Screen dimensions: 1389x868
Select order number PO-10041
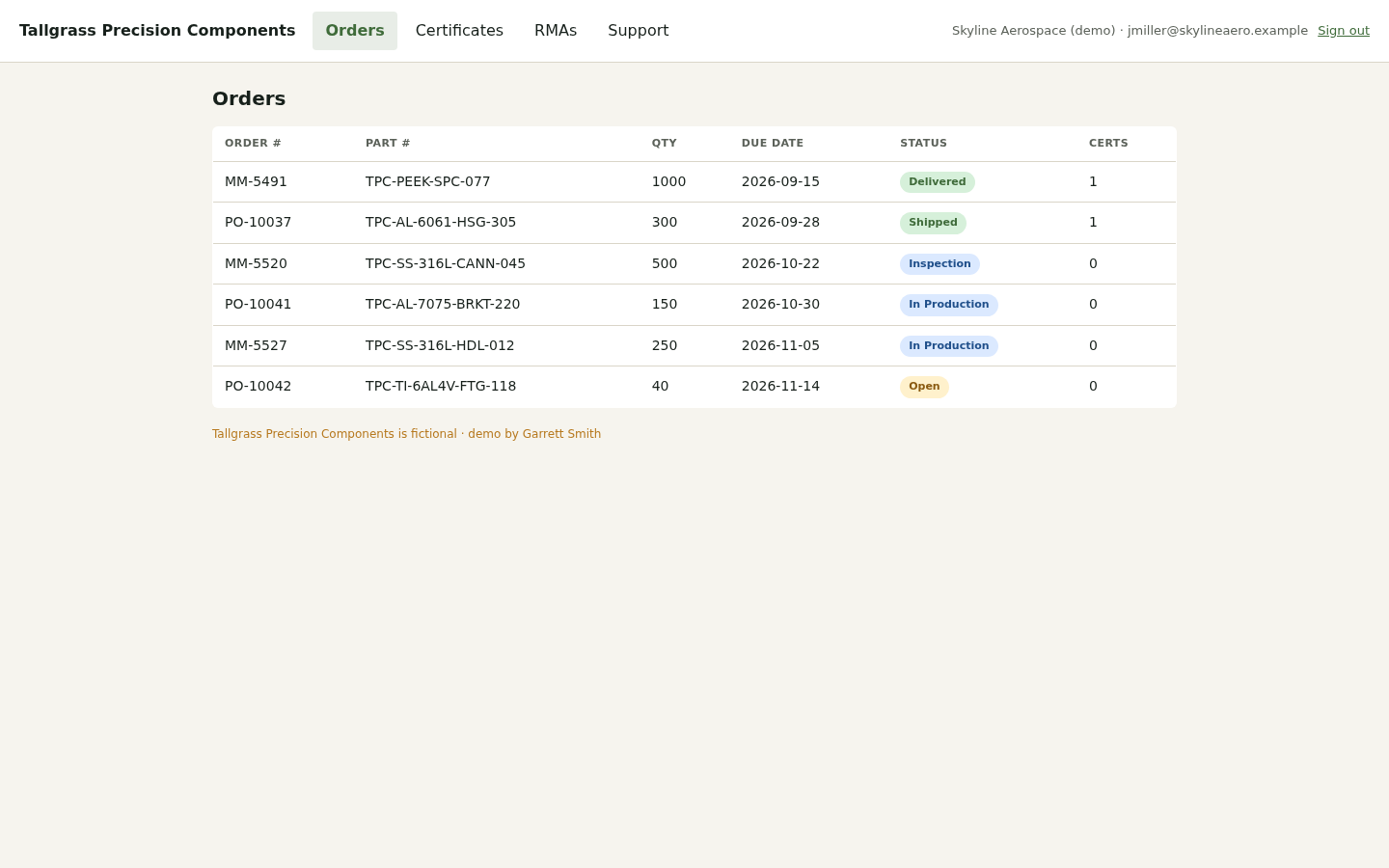point(259,304)
